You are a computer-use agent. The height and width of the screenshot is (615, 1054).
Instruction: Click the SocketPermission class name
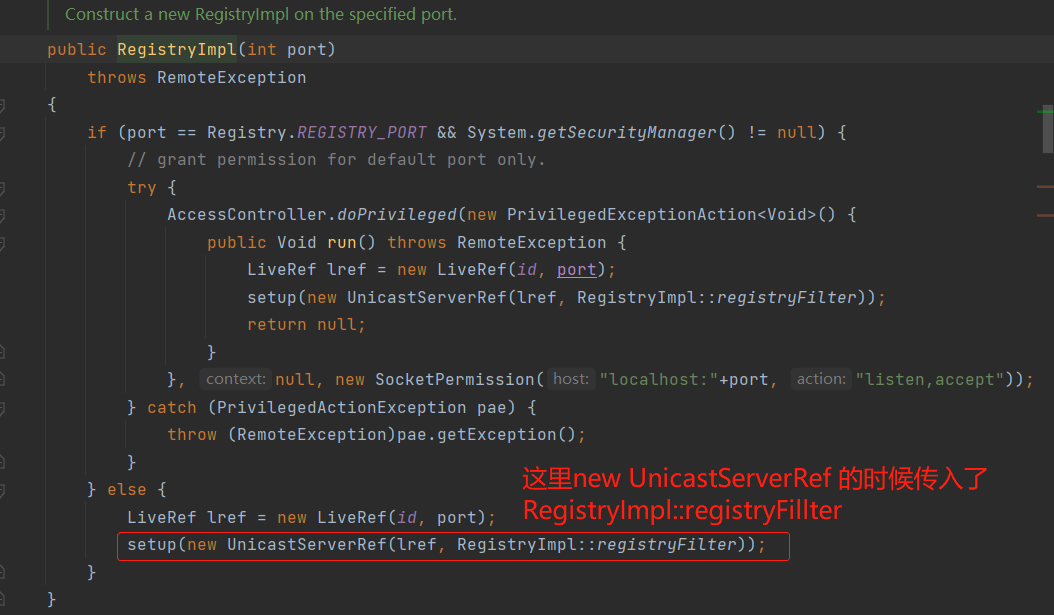click(x=455, y=380)
